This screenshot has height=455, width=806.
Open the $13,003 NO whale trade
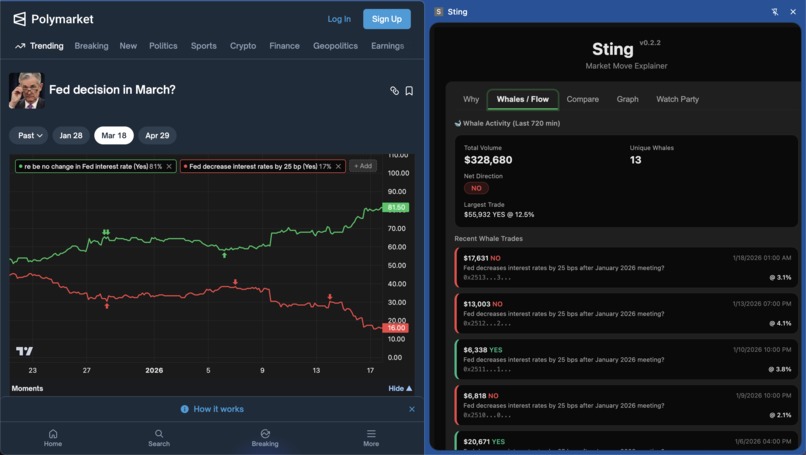click(x=626, y=313)
